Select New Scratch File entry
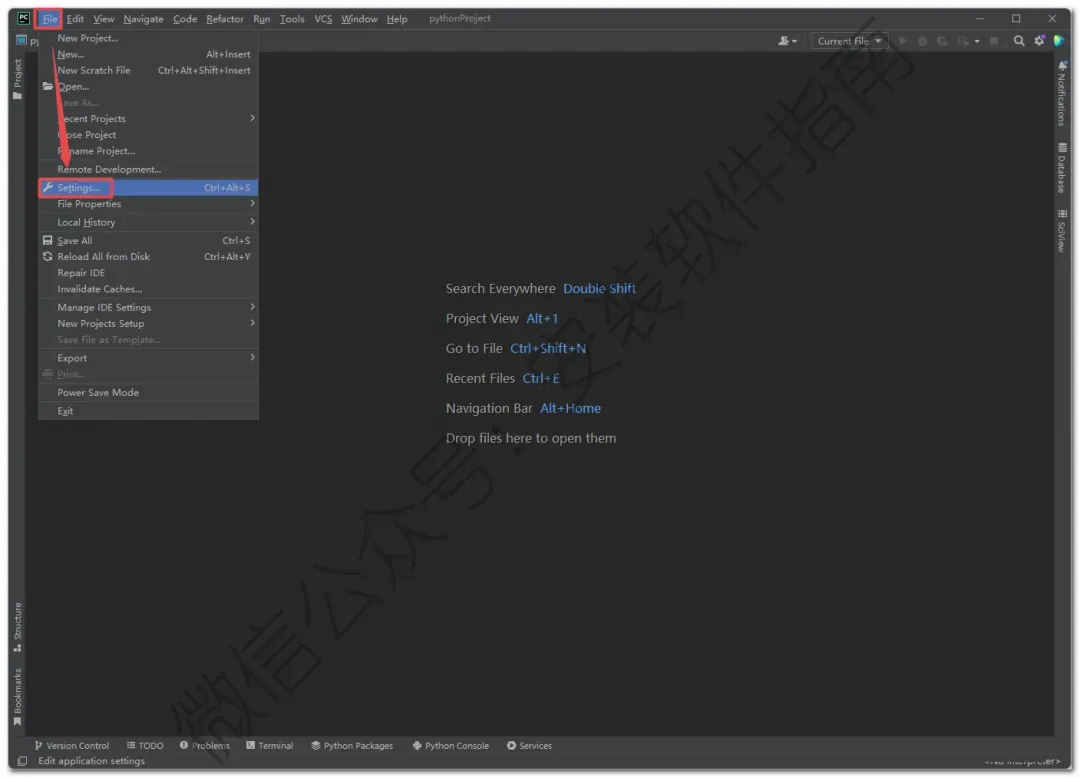 pos(148,70)
